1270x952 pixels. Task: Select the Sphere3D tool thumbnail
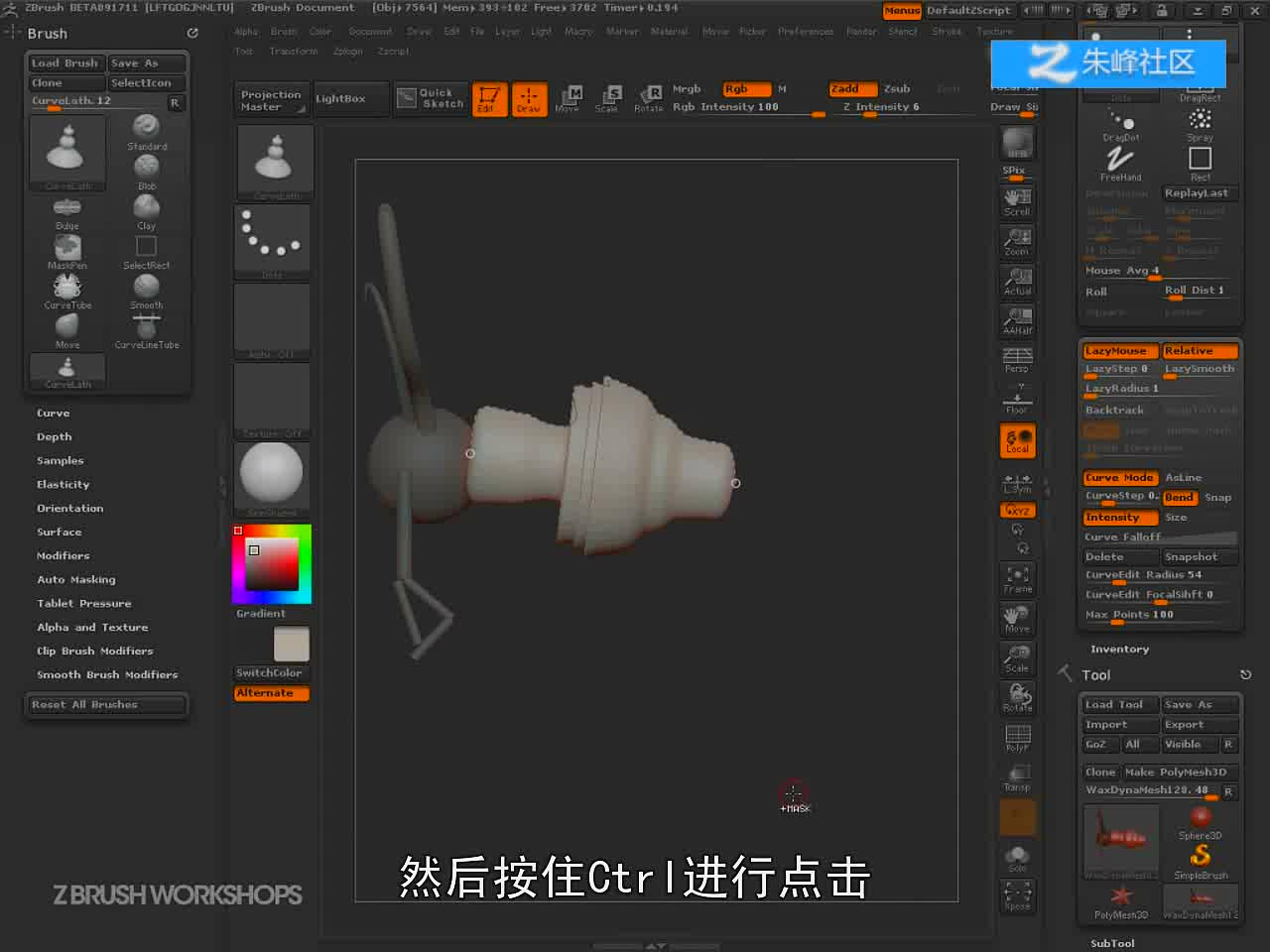pos(1201,822)
